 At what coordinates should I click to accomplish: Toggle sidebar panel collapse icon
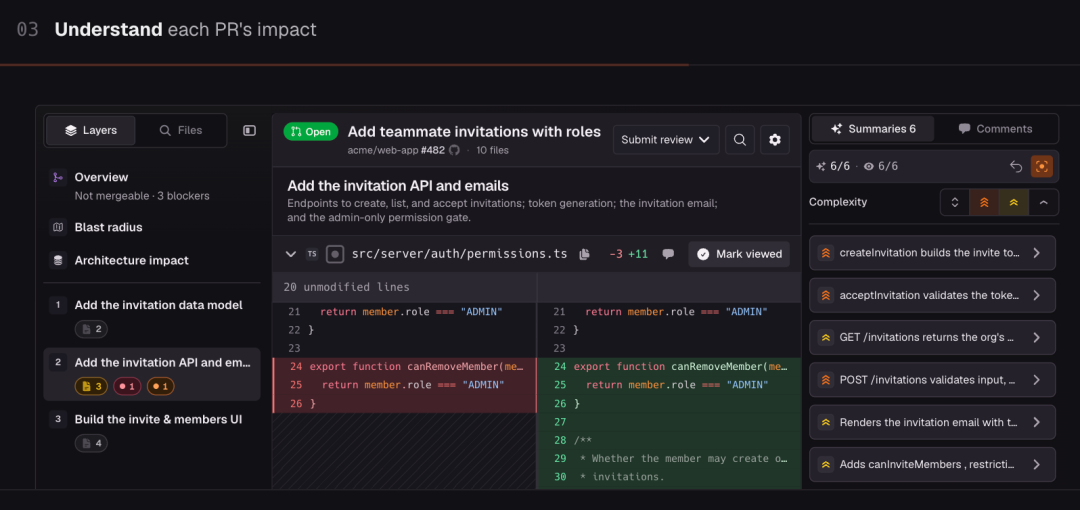249,130
